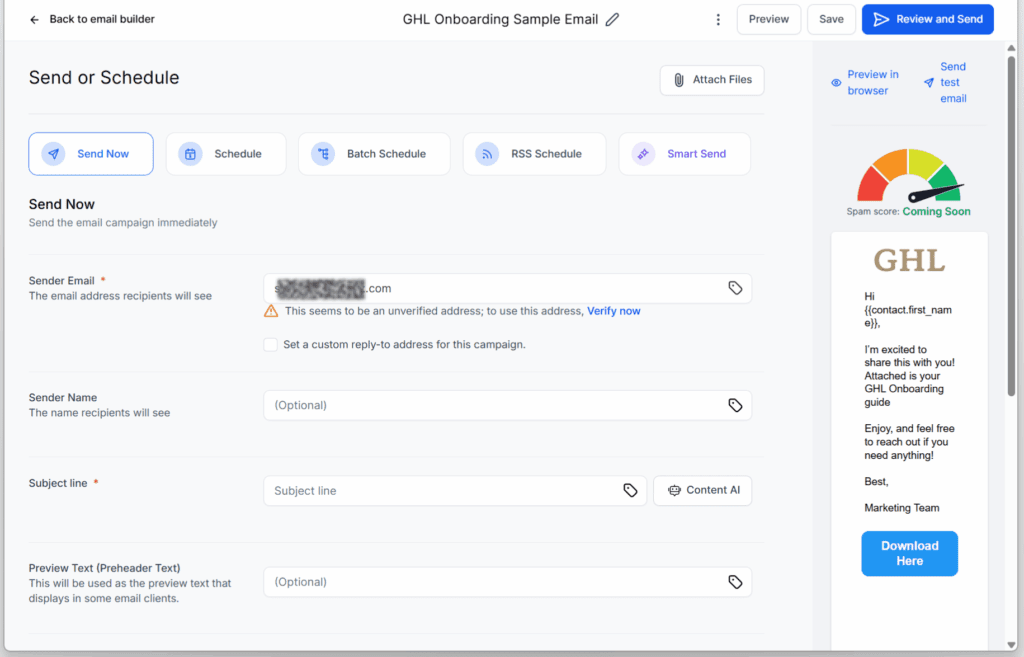The width and height of the screenshot is (1024, 657).
Task: Click the Verify now link
Action: tap(613, 310)
